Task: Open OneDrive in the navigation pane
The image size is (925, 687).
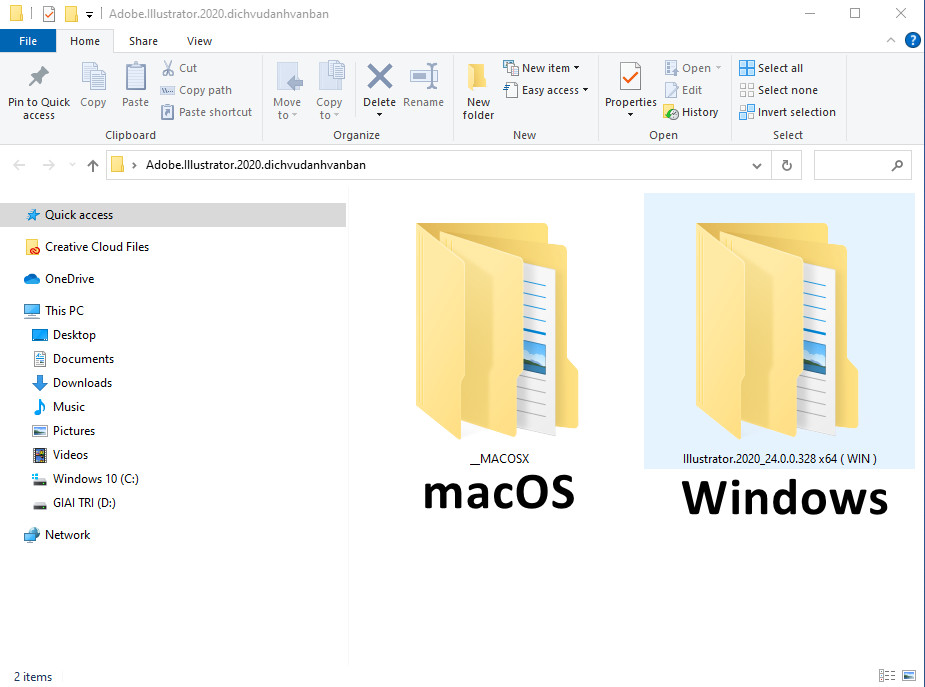Action: (59, 279)
